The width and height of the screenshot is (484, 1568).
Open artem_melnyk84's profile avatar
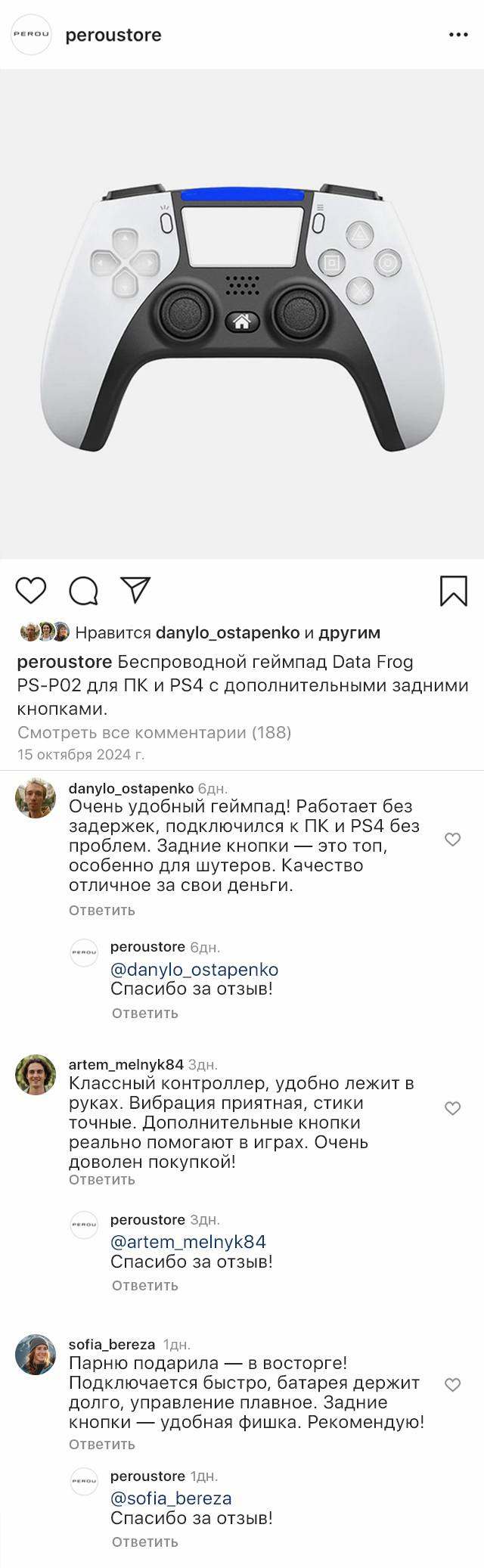point(36,1074)
